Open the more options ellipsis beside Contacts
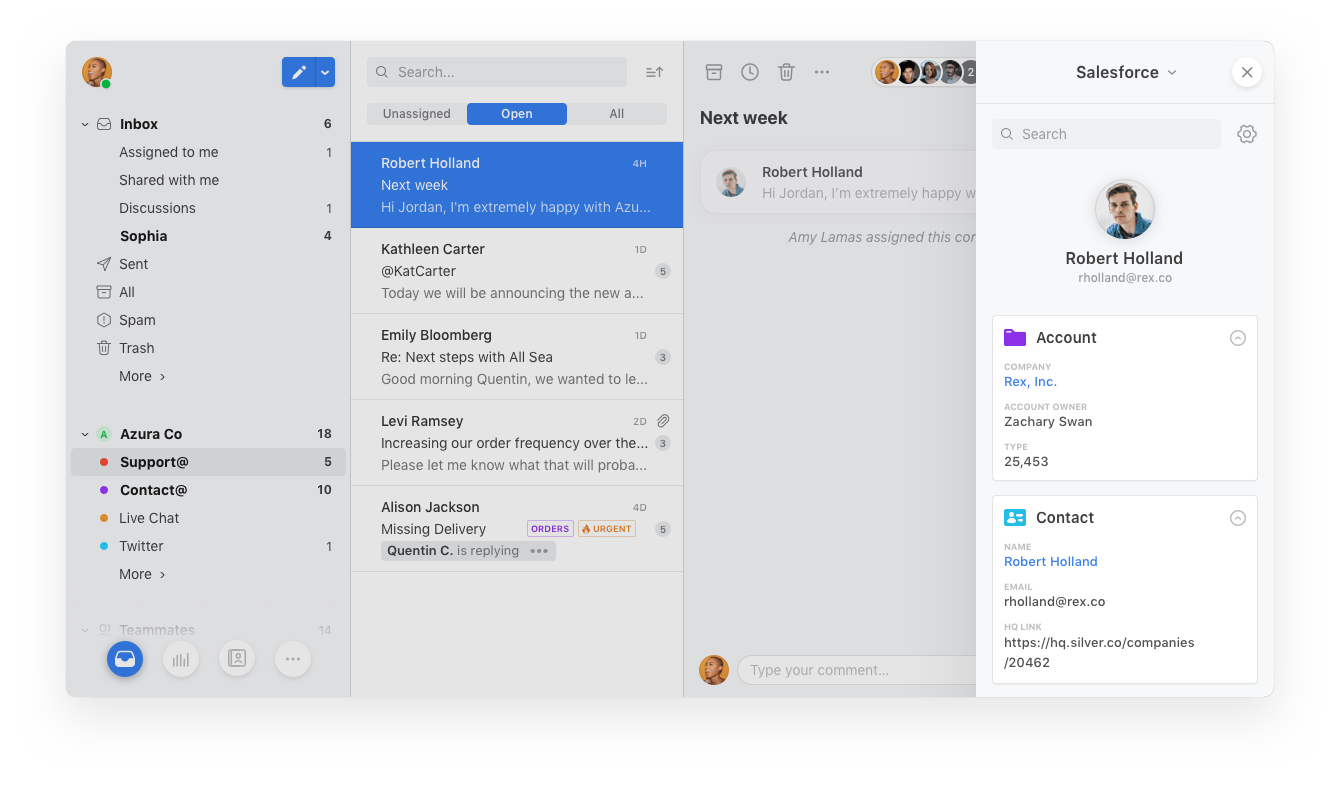This screenshot has height=788, width=1340. [292, 658]
